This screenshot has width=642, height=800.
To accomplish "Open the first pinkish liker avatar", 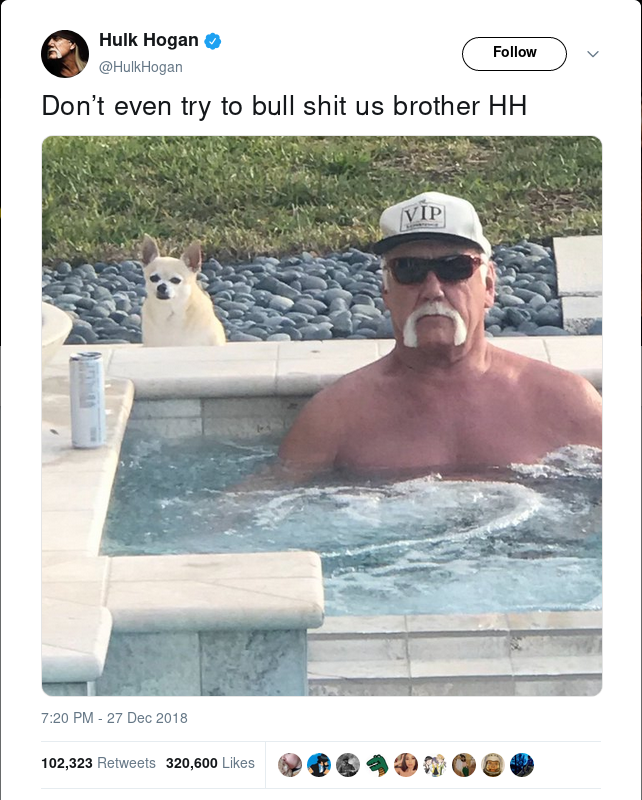I will tap(290, 765).
